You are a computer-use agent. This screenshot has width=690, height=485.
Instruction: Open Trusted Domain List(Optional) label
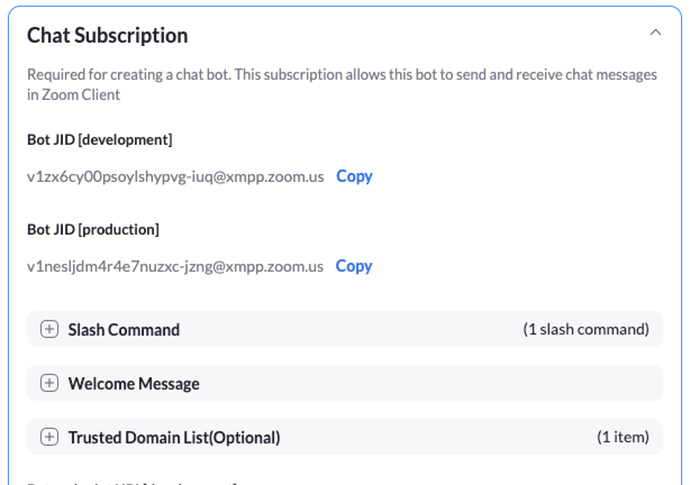174,437
